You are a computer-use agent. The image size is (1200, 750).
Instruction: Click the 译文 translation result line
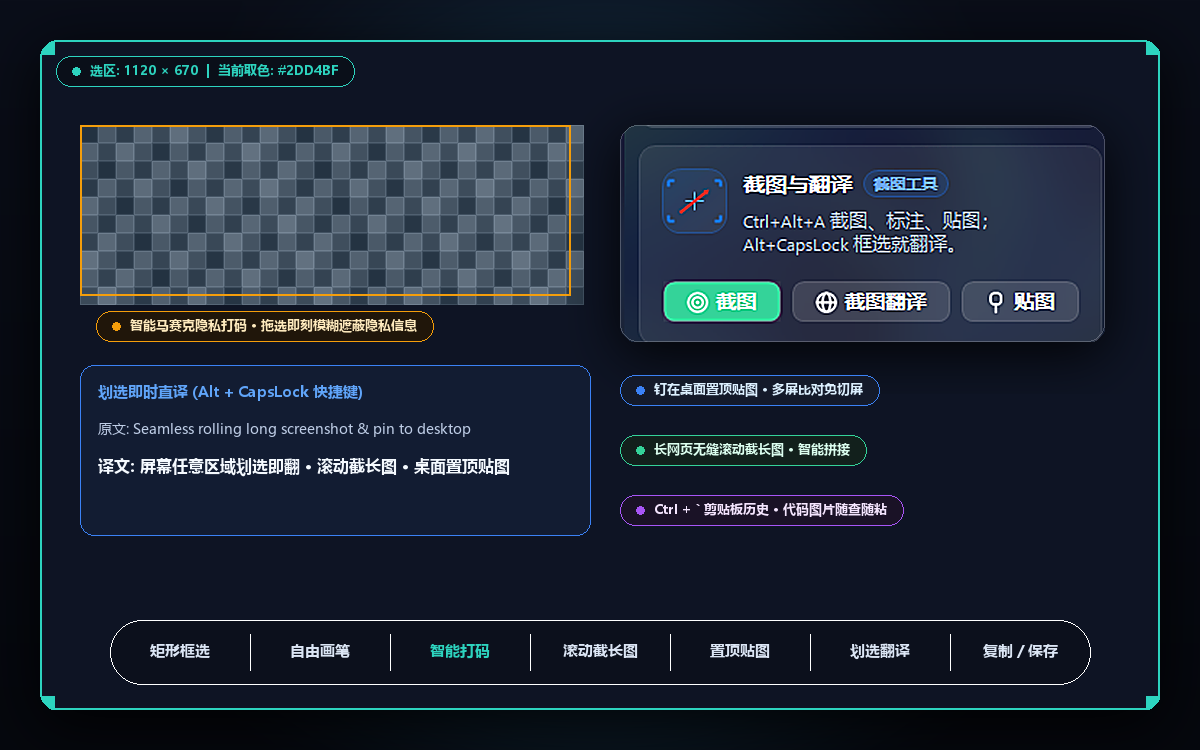304,467
